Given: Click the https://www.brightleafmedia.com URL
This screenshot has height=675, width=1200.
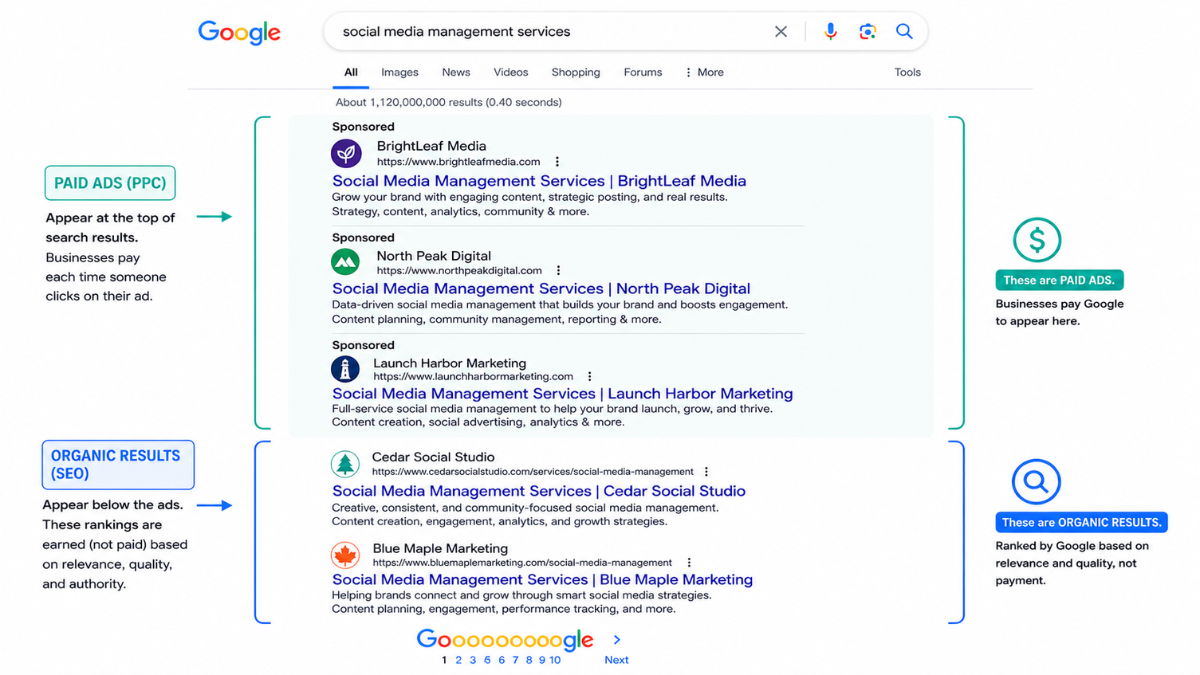Looking at the screenshot, I should (x=458, y=162).
